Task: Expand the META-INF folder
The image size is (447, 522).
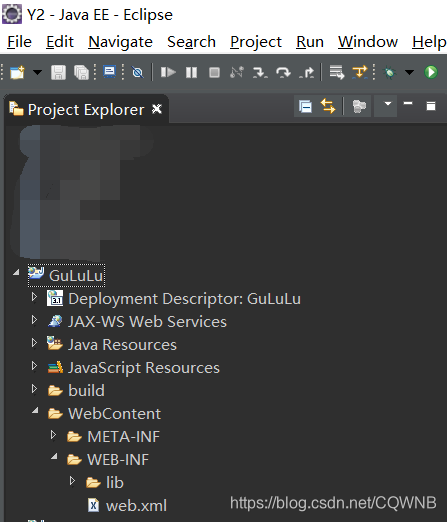Action: point(53,434)
